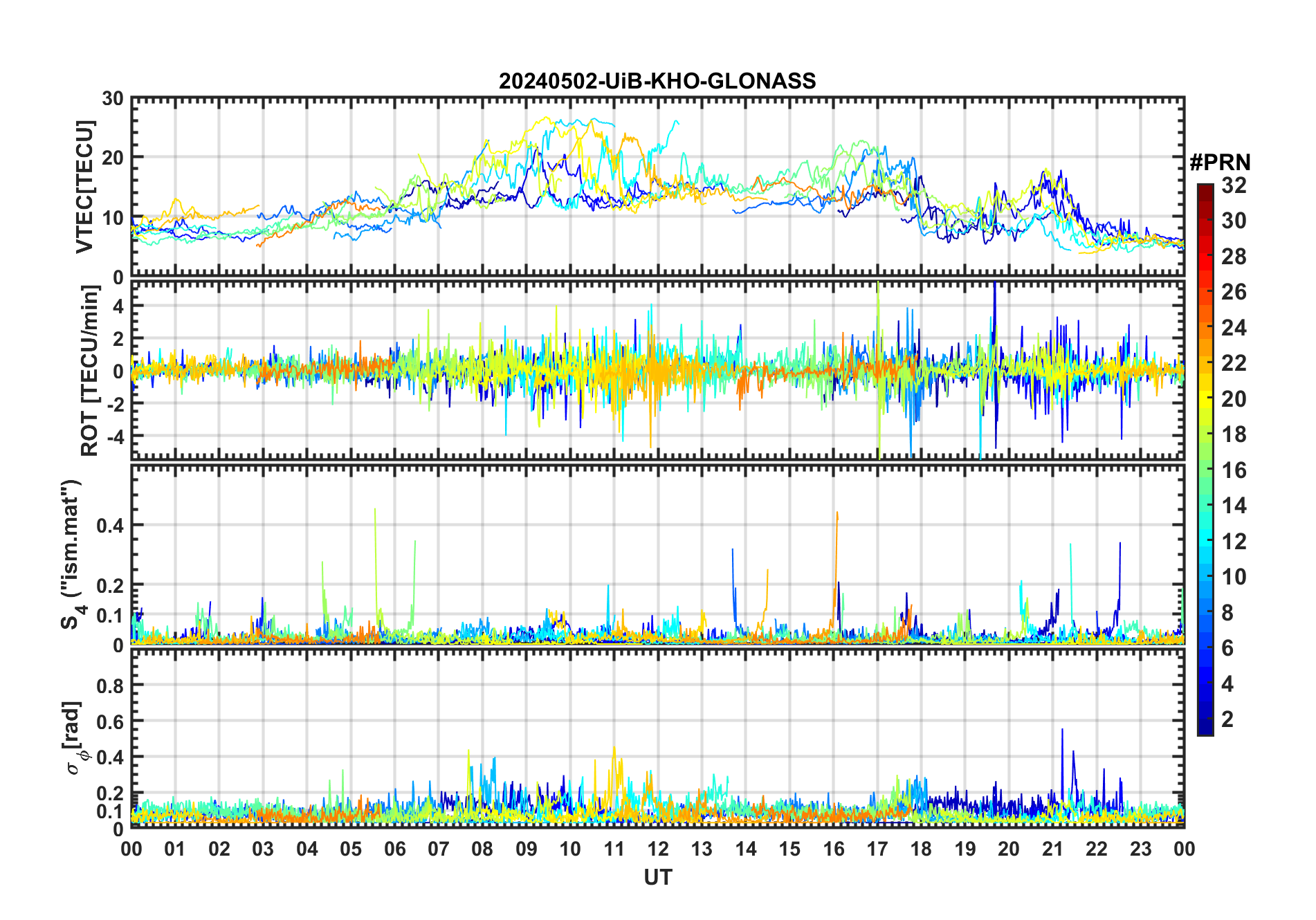Click colorbar tick label "8"

1227,613
